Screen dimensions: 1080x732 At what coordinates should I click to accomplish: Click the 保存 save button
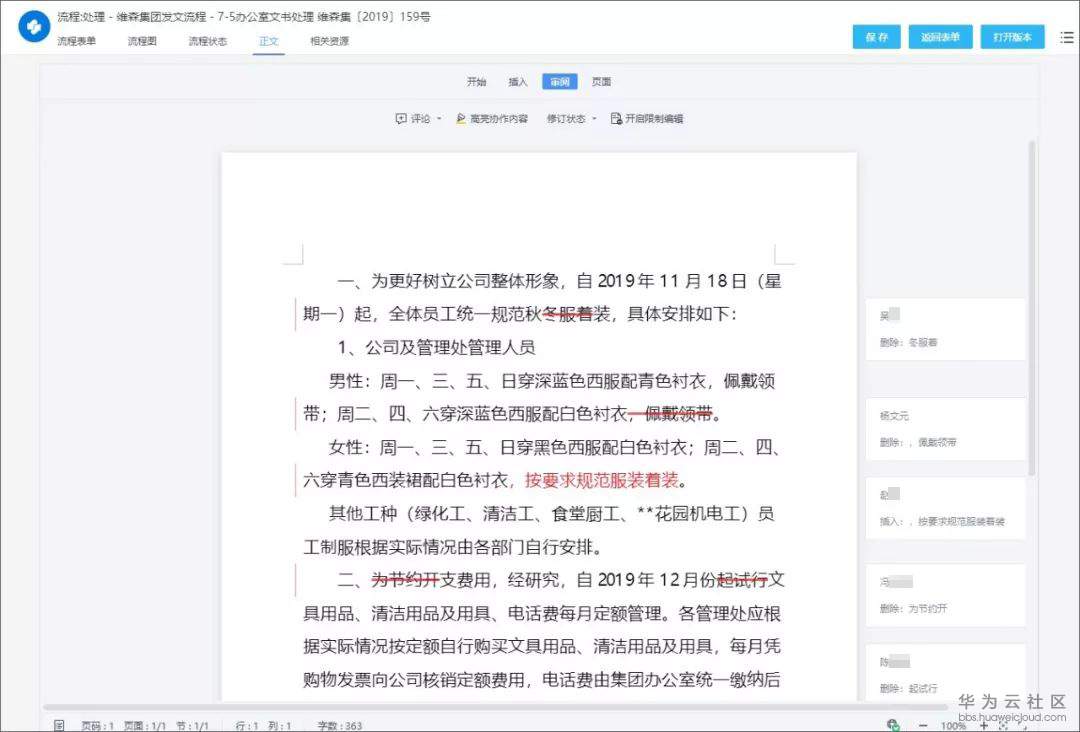(x=876, y=35)
